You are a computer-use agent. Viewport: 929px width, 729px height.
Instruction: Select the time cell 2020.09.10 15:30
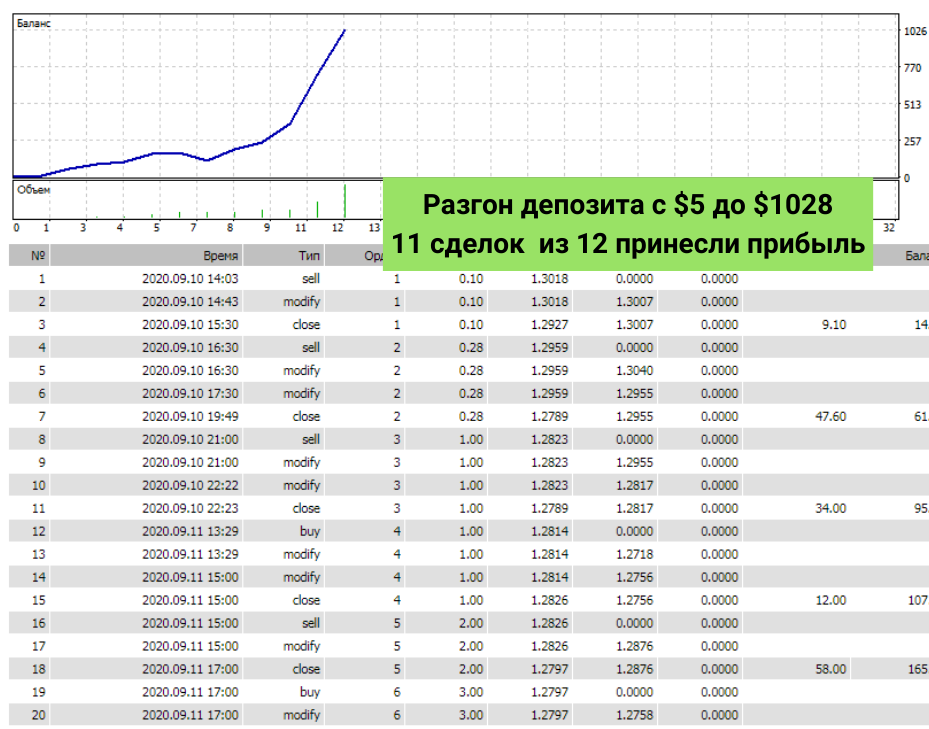[x=190, y=325]
